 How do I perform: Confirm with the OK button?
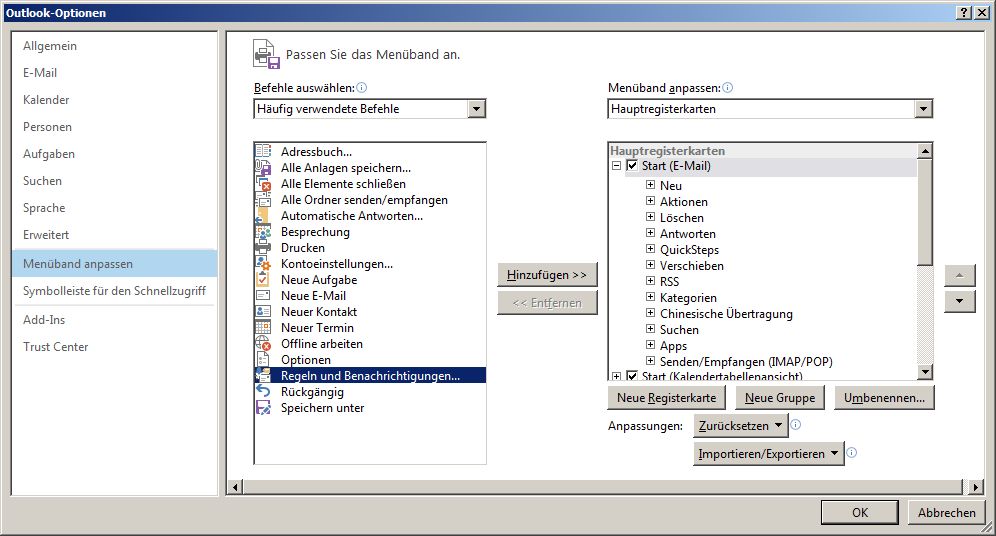pos(859,513)
